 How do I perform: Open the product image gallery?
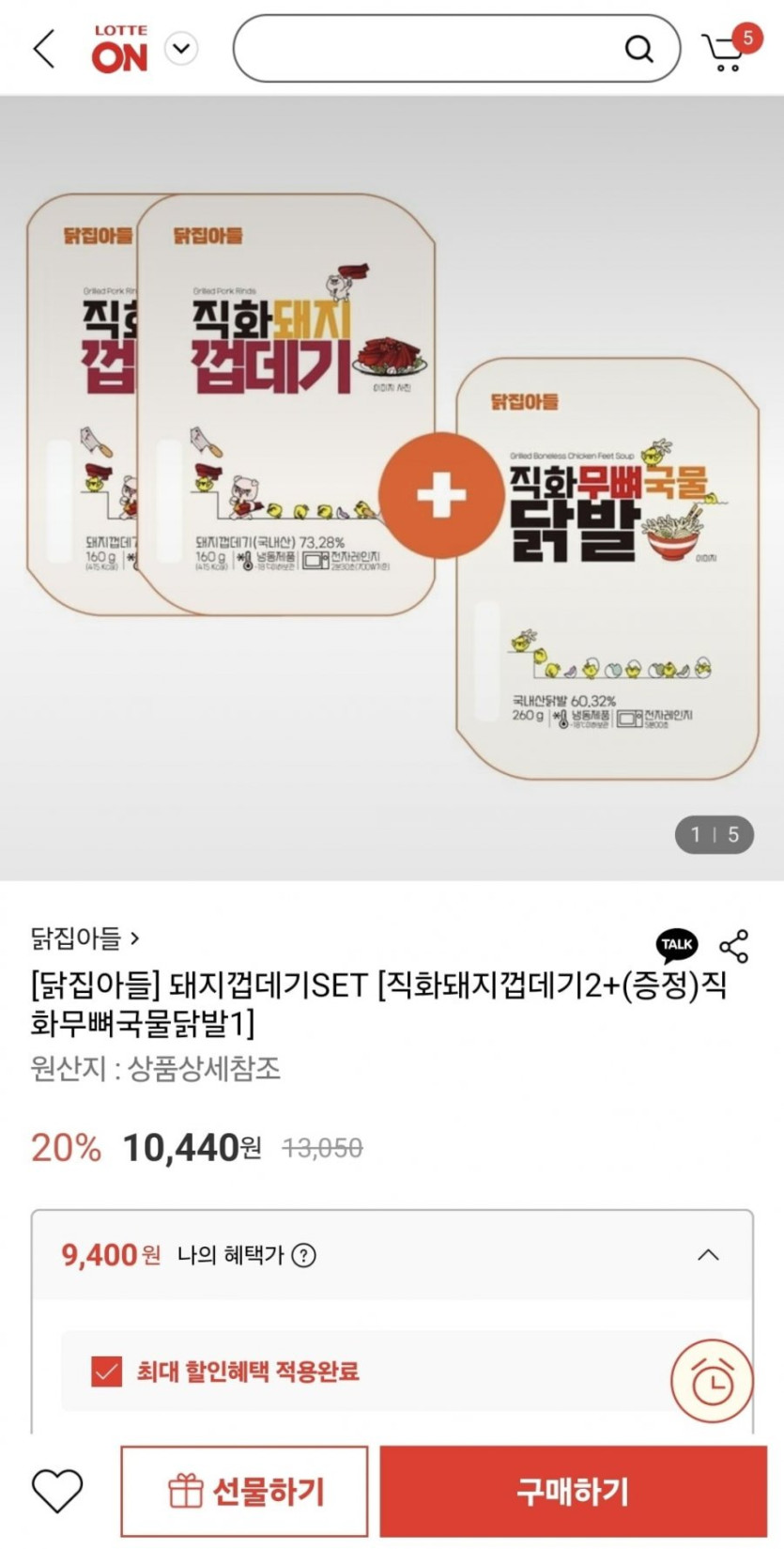click(x=392, y=488)
